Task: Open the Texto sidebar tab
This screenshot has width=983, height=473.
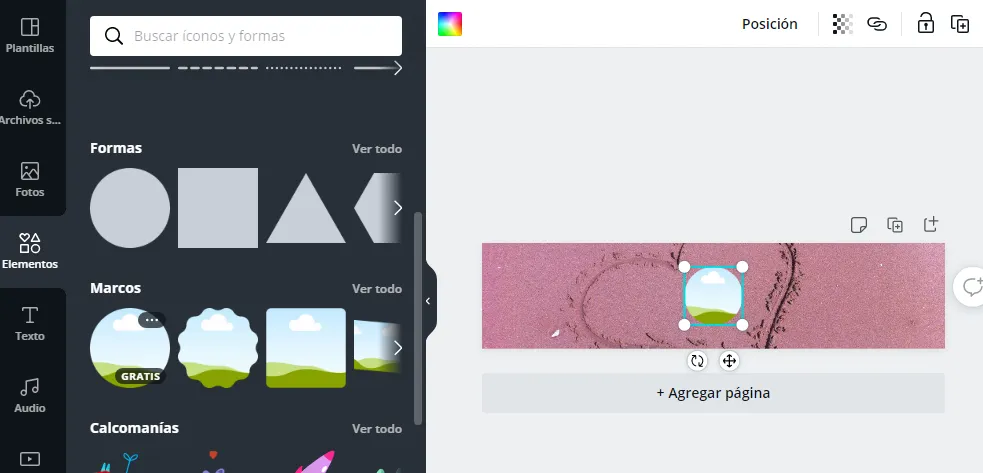Action: pyautogui.click(x=29, y=323)
